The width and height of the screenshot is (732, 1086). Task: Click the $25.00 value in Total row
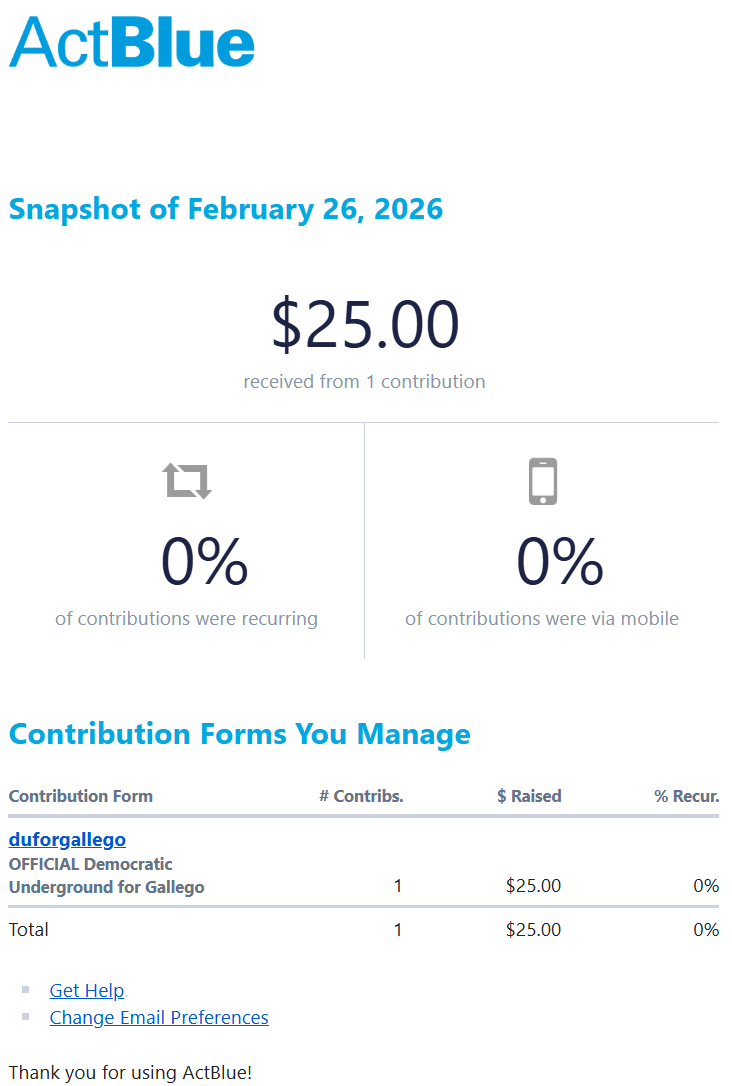click(533, 929)
